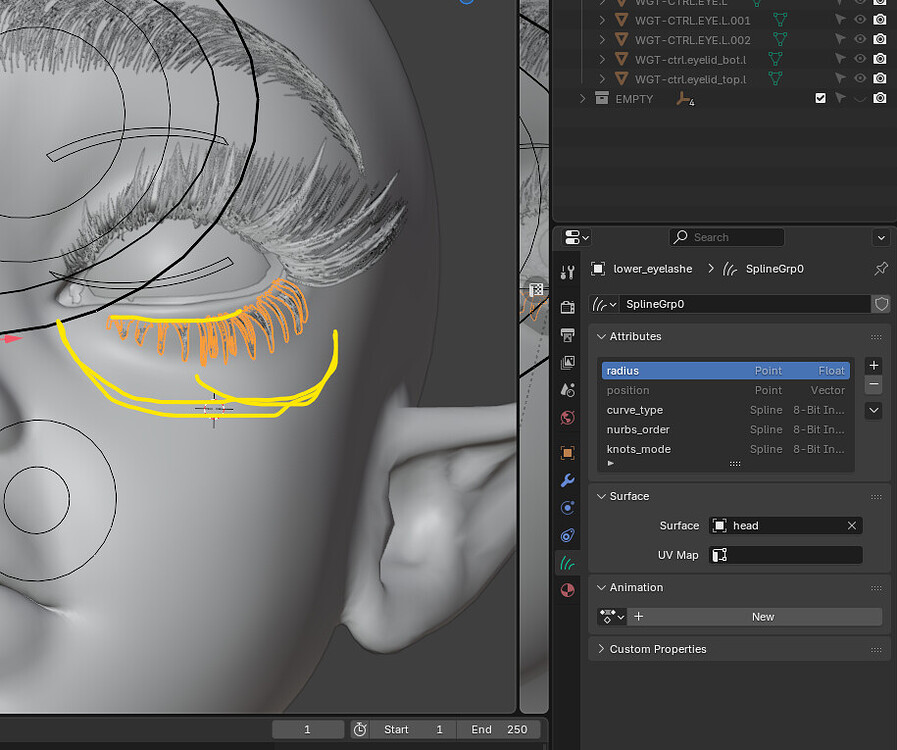Open the green Curves Data tab
Image resolution: width=897 pixels, height=750 pixels.
coord(567,563)
